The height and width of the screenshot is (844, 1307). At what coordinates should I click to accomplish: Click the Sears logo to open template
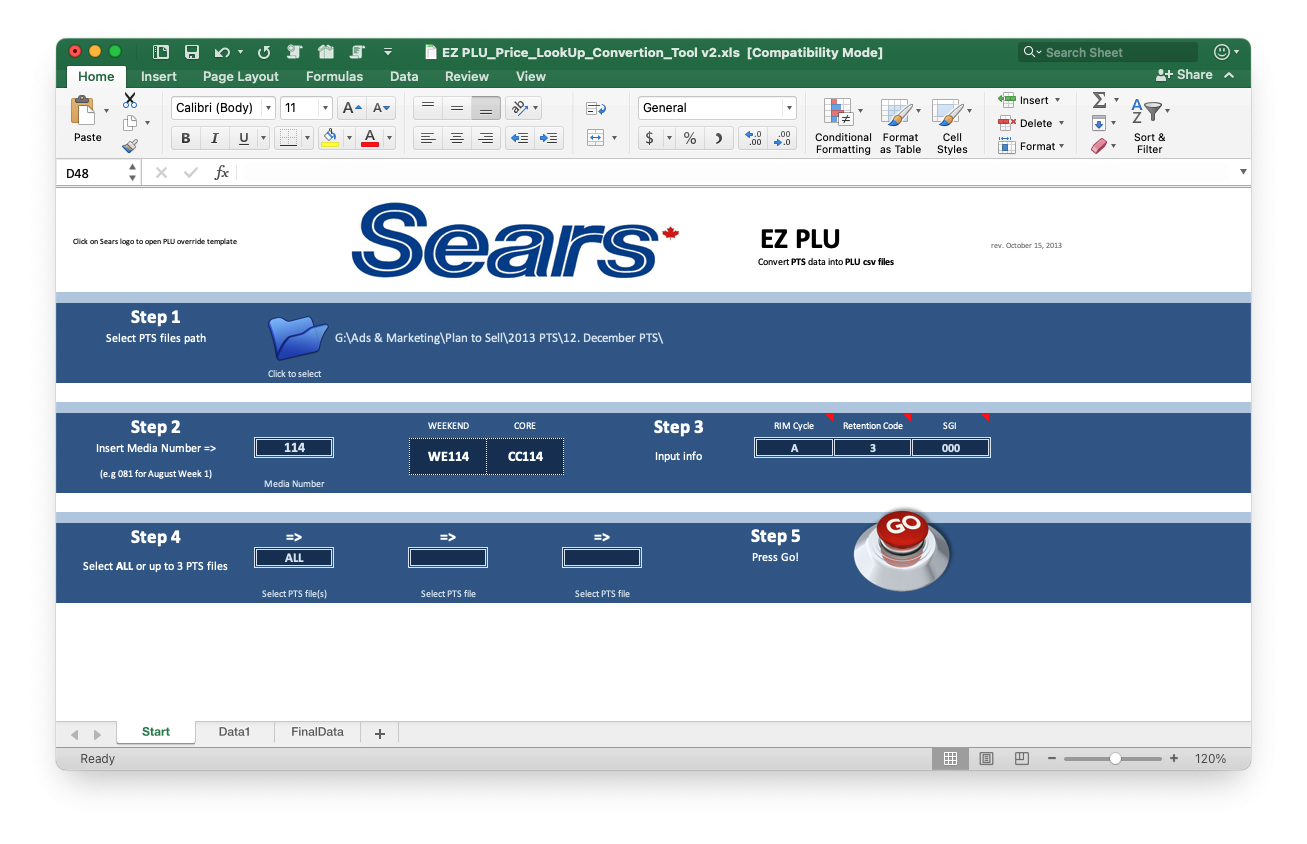tap(516, 241)
